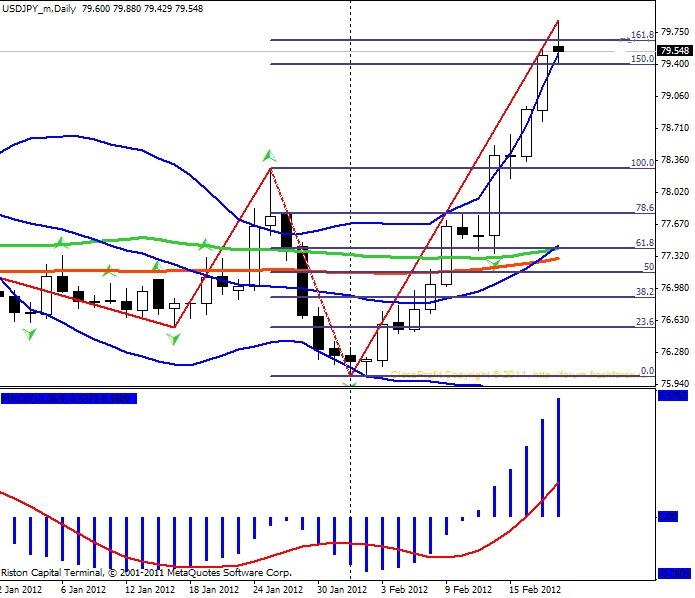Screen dimensions: 695x598
Task: Click the current price candle marker near 79.548
Action: [x=558, y=48]
